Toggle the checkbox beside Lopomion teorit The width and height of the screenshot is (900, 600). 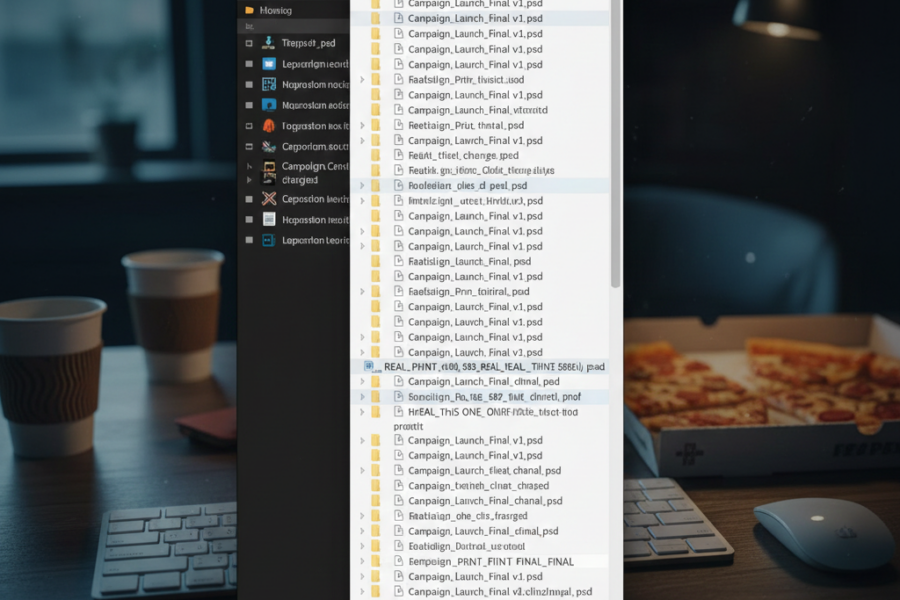[249, 240]
